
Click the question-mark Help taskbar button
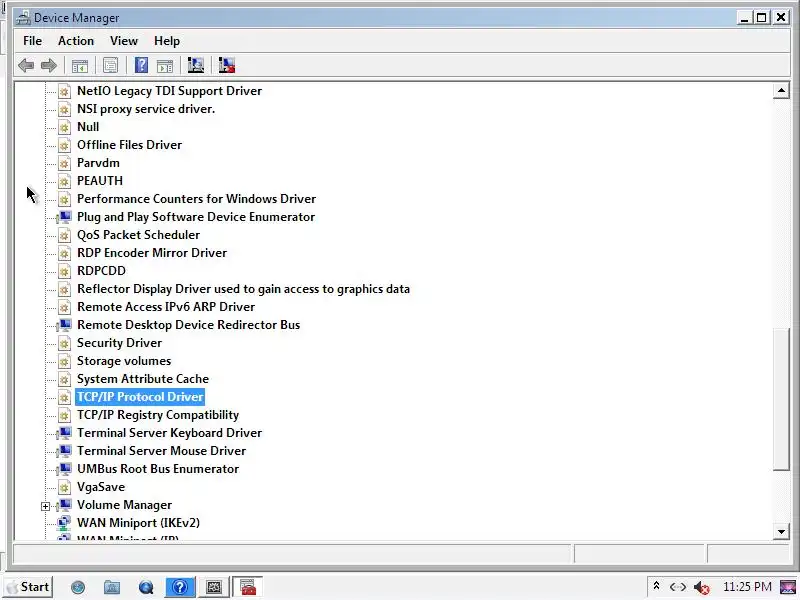(x=180, y=587)
